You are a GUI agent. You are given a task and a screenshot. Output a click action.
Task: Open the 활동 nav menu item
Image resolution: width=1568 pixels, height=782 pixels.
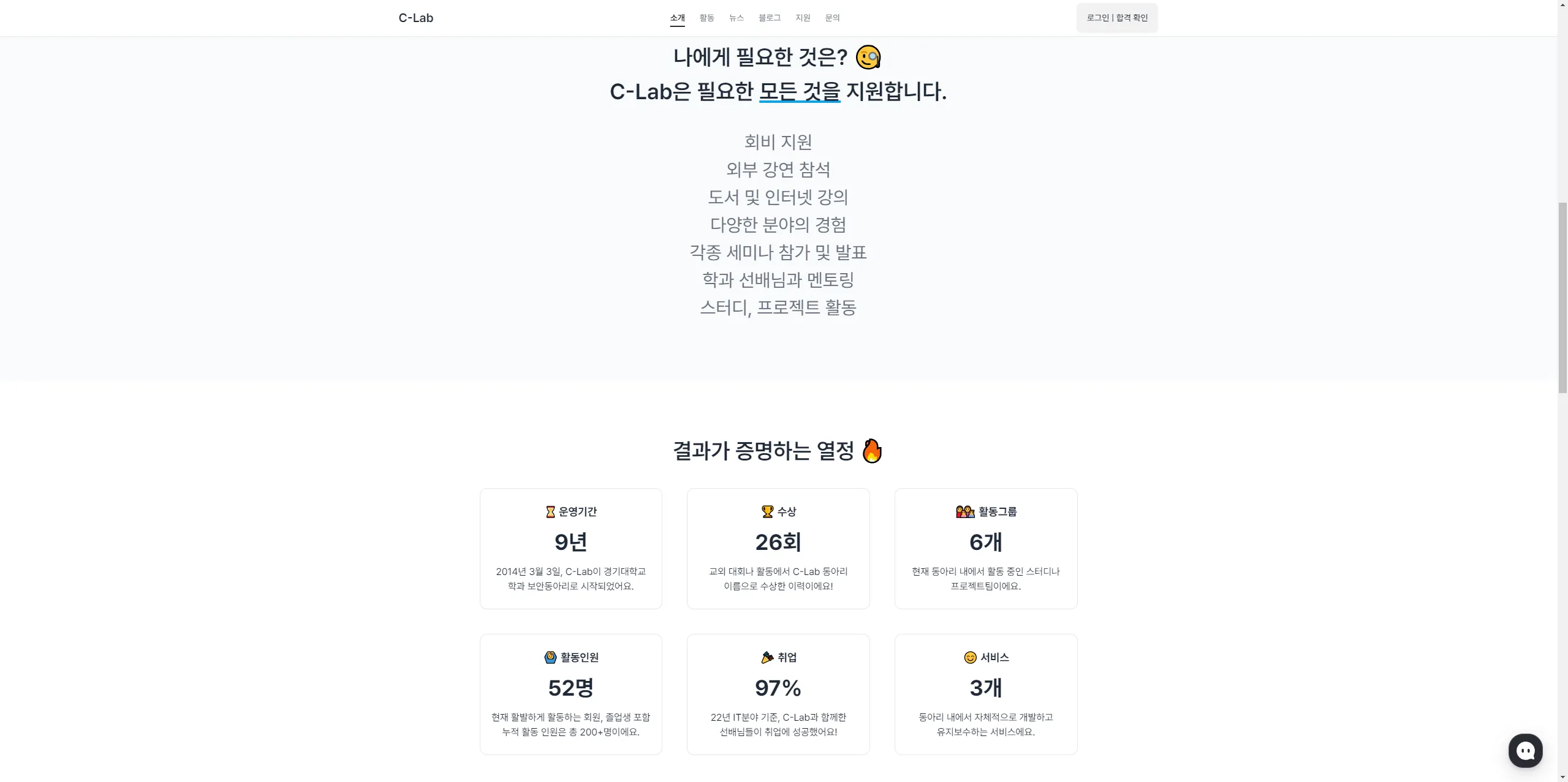706,18
